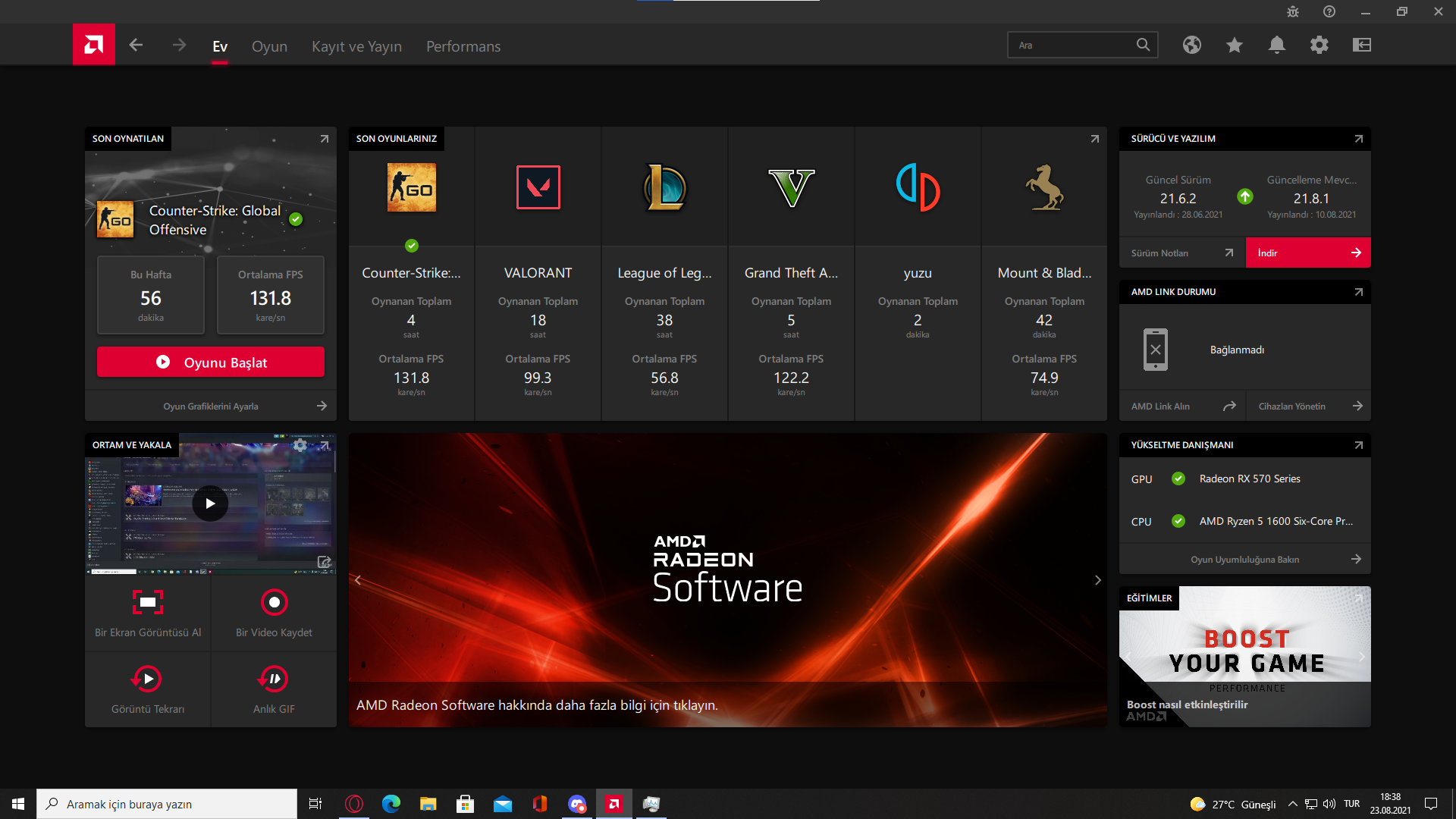This screenshot has height=819, width=1456.
Task: Expand the Ortam ve Yakala panel
Action: click(x=325, y=445)
